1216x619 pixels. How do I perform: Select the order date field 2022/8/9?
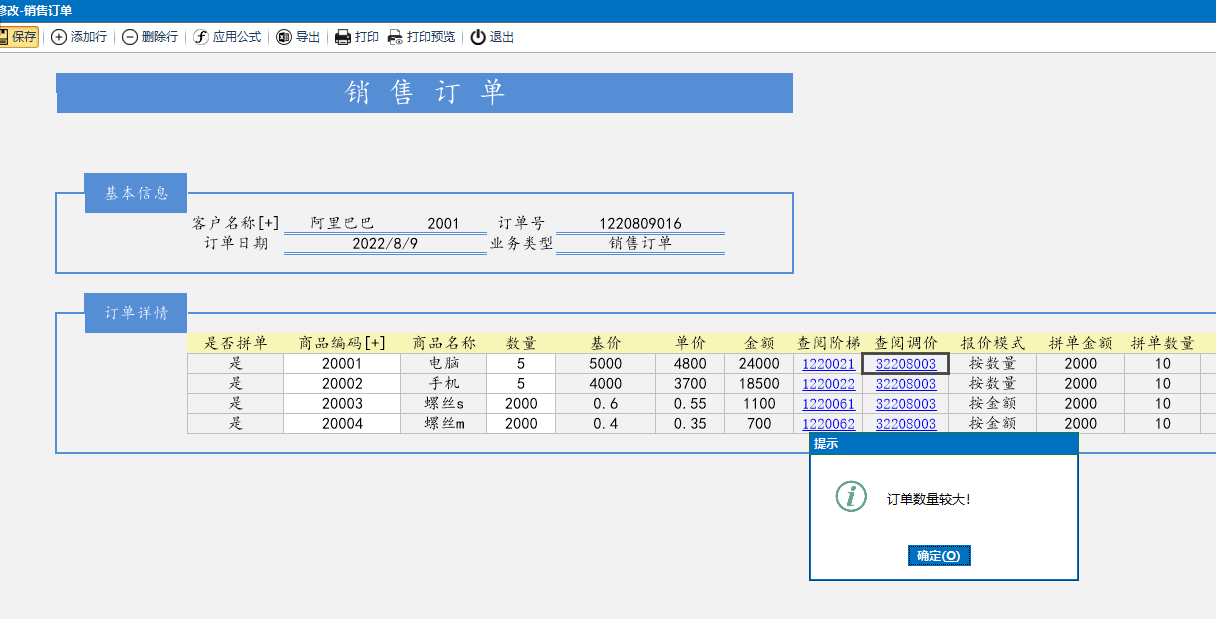385,243
